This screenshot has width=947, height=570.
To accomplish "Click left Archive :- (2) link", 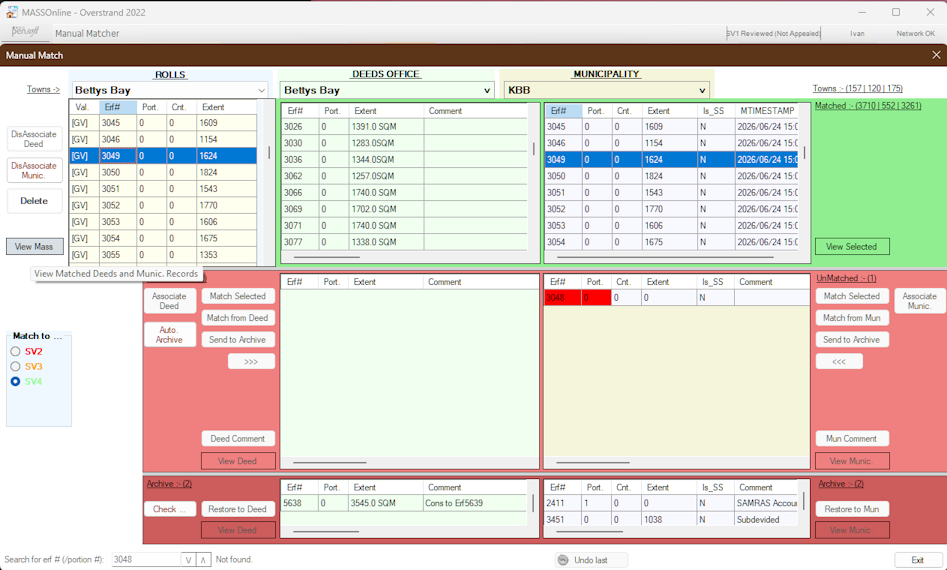I will [169, 484].
